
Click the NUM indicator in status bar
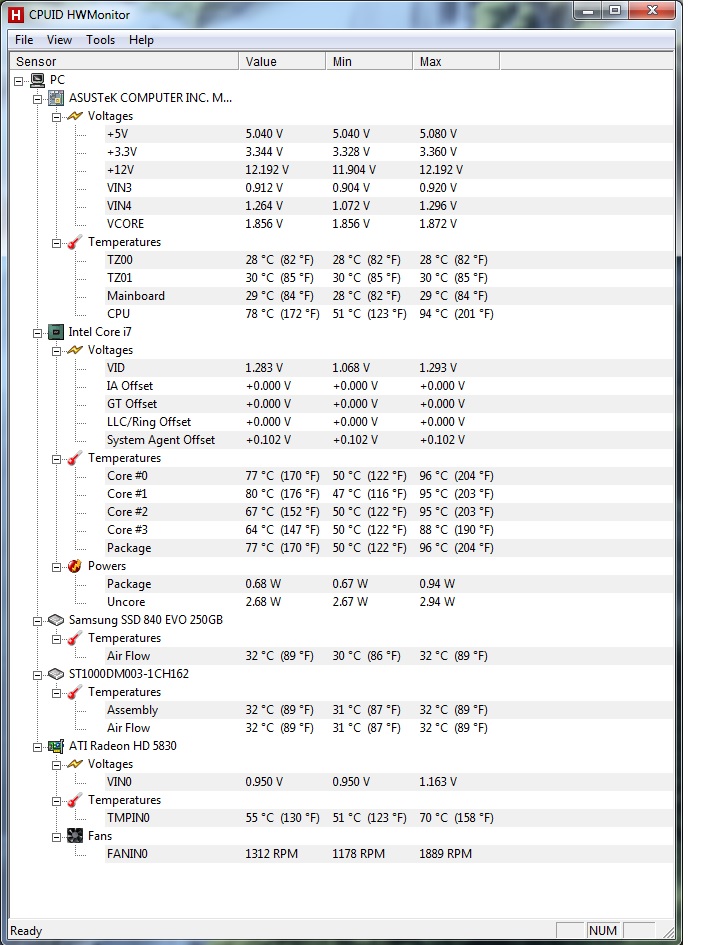click(x=602, y=931)
